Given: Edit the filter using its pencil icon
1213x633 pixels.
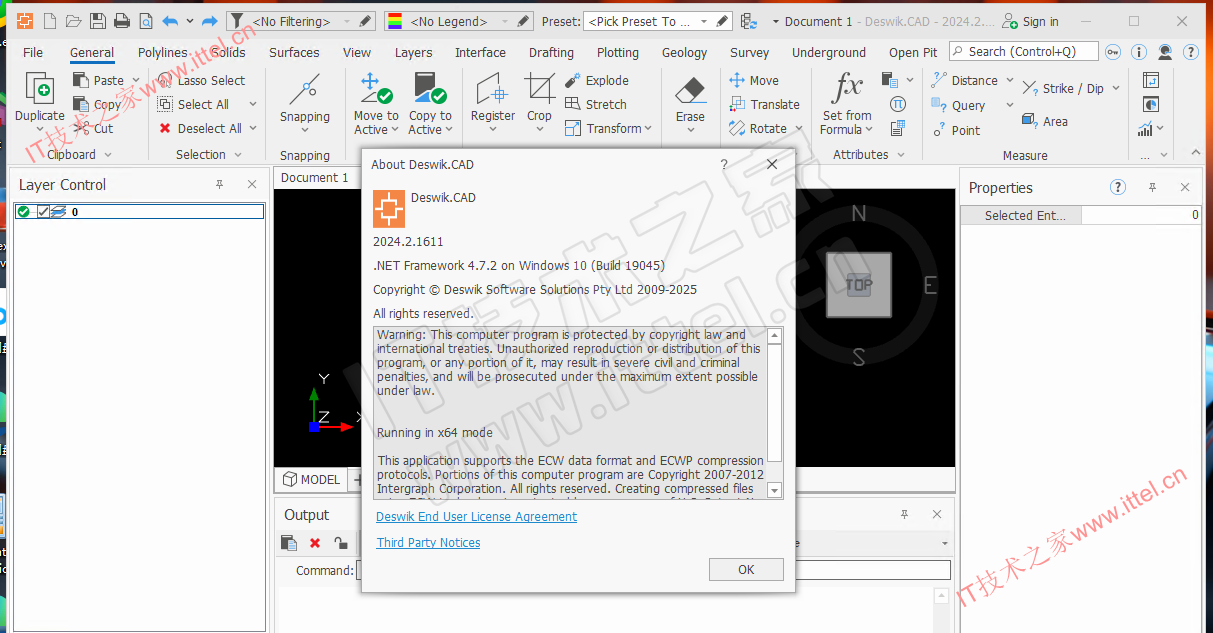Looking at the screenshot, I should click(366, 21).
